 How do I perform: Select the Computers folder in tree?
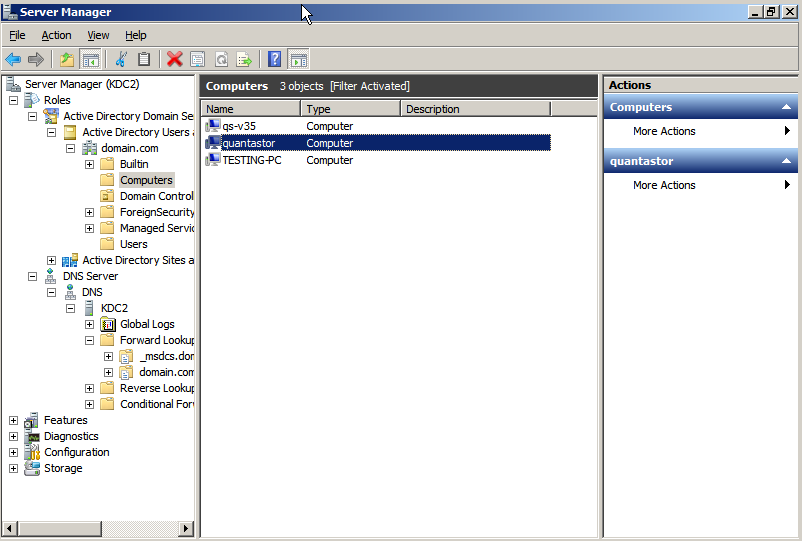point(146,180)
